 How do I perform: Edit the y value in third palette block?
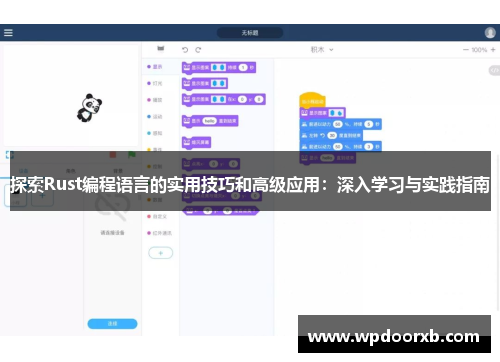tap(259, 99)
